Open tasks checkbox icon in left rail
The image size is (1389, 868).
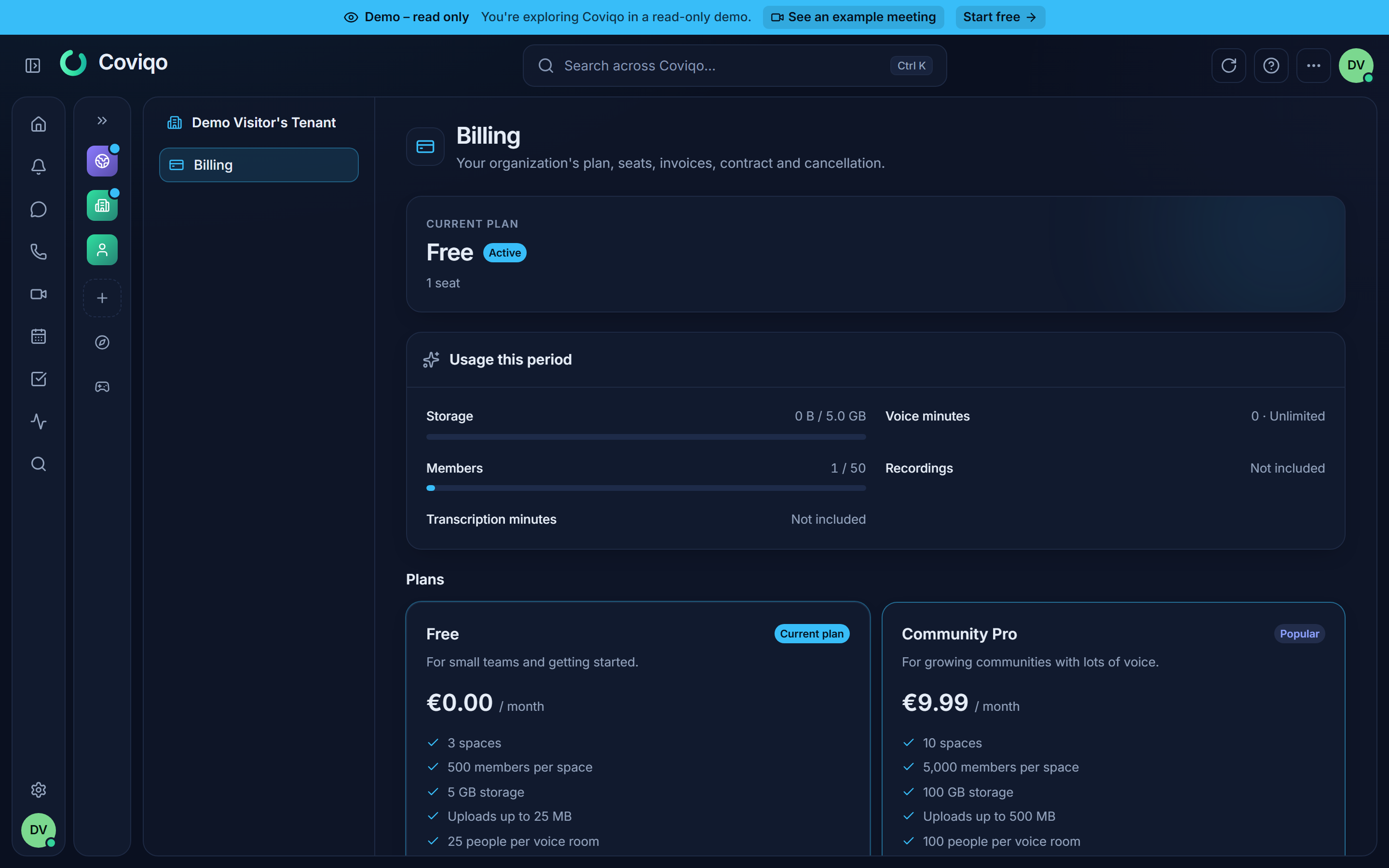pyautogui.click(x=39, y=379)
